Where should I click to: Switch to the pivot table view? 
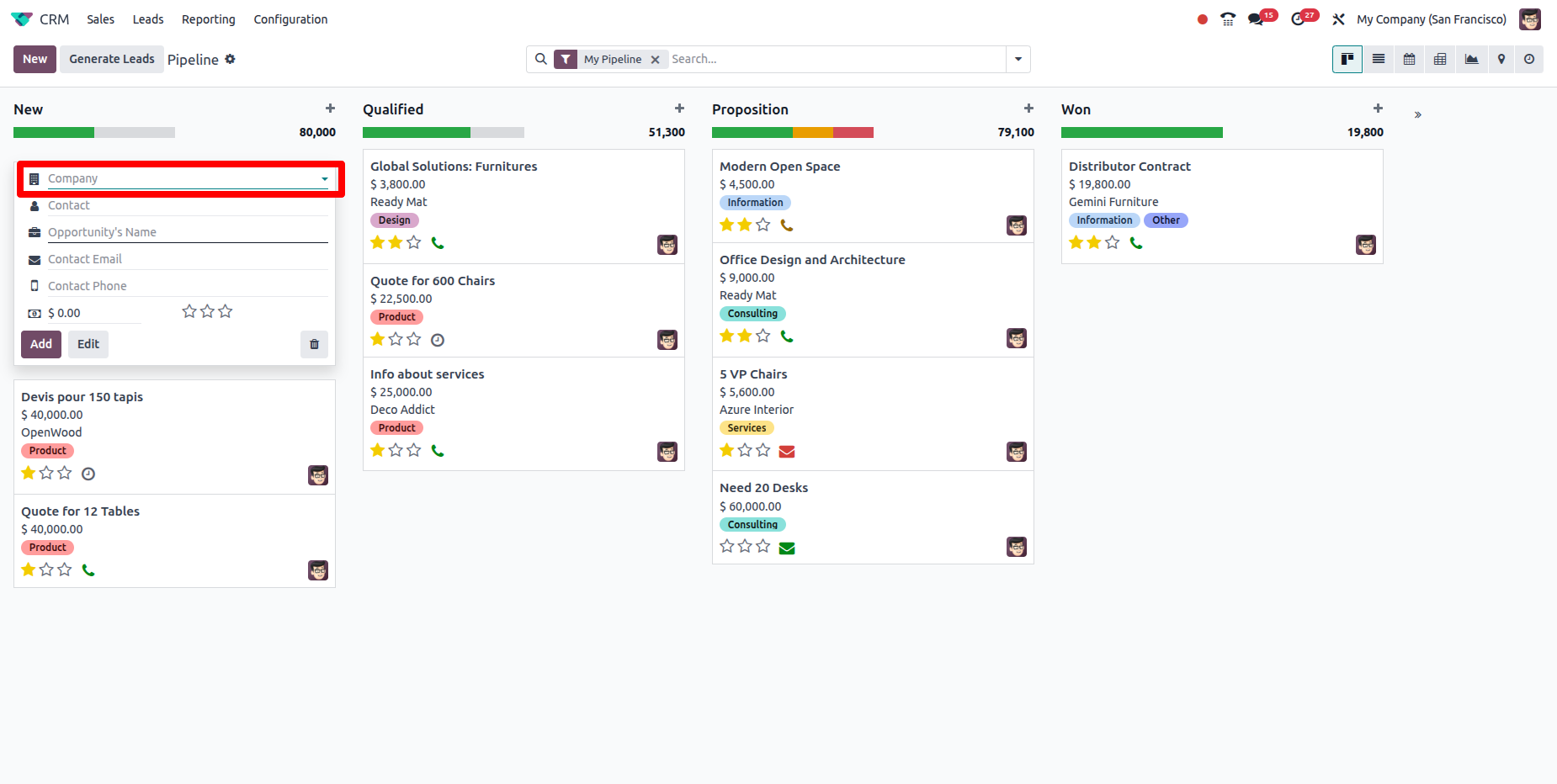(1440, 59)
